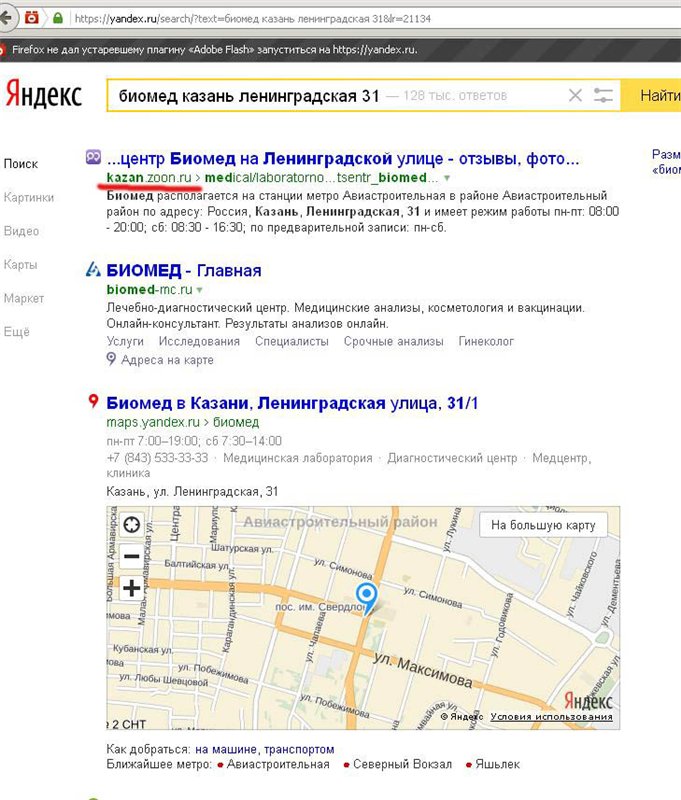681x800 pixels.
Task: Open Услуги sitelink
Action: 125,341
